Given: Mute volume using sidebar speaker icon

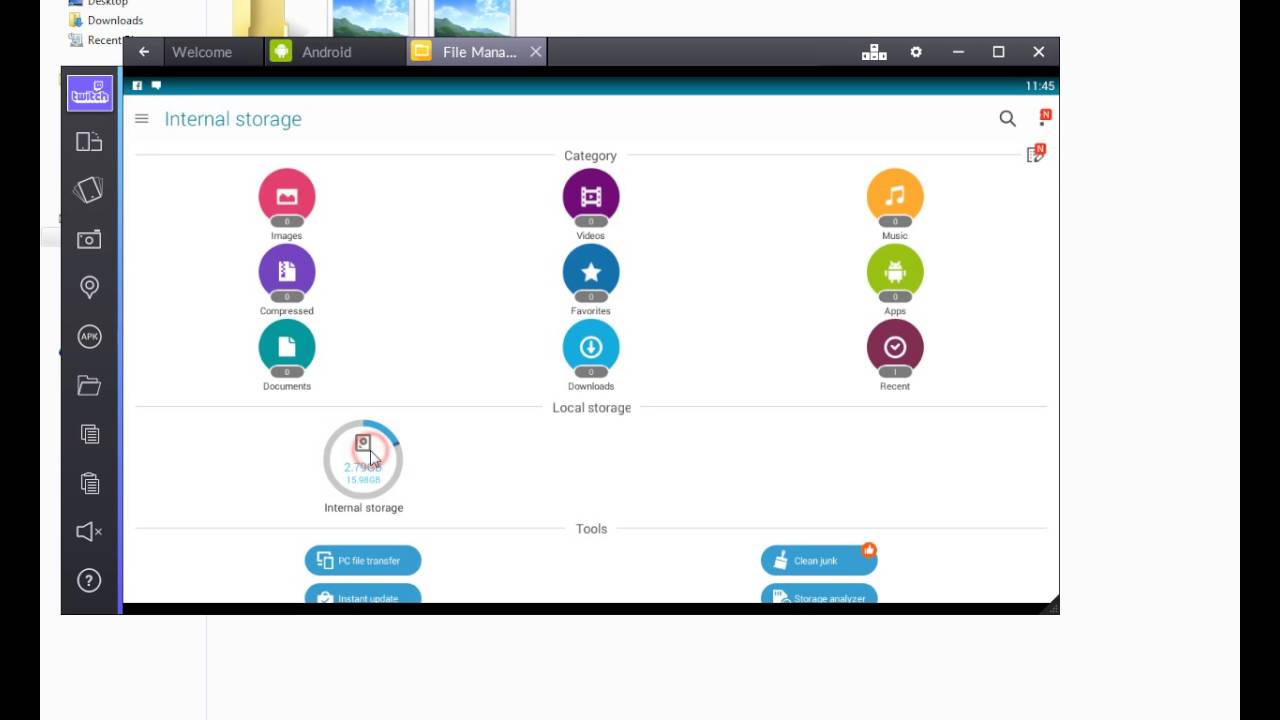Looking at the screenshot, I should 89,532.
